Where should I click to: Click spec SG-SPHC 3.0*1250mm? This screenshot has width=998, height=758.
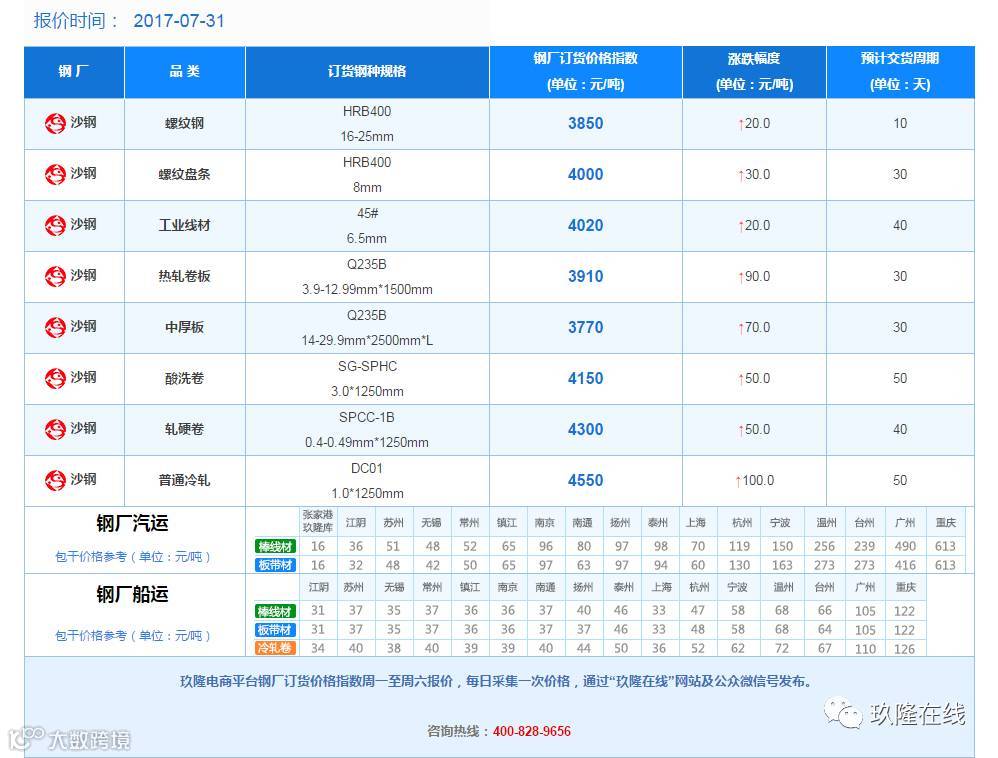coord(367,379)
